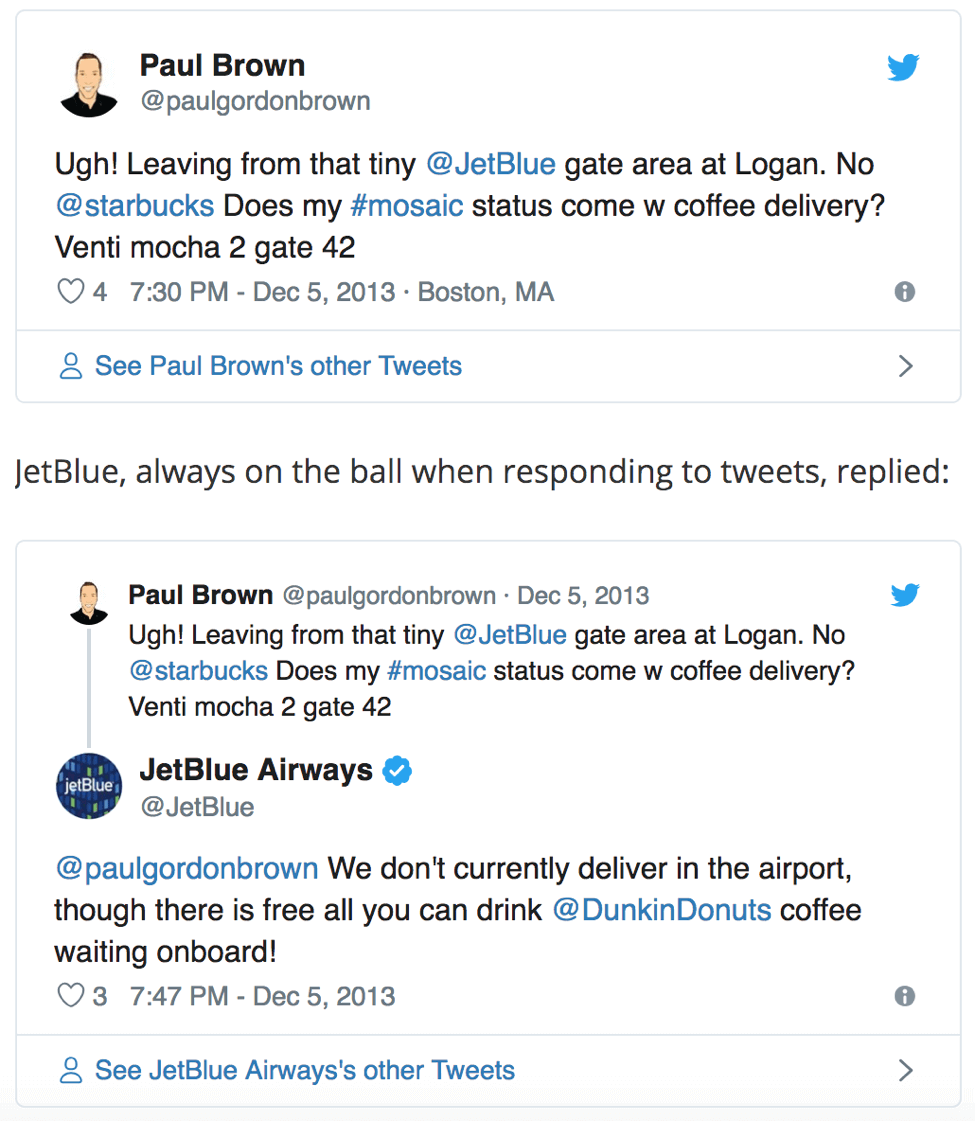This screenshot has width=977, height=1122.
Task: See Paul Brown's other Tweets
Action: pos(276,366)
